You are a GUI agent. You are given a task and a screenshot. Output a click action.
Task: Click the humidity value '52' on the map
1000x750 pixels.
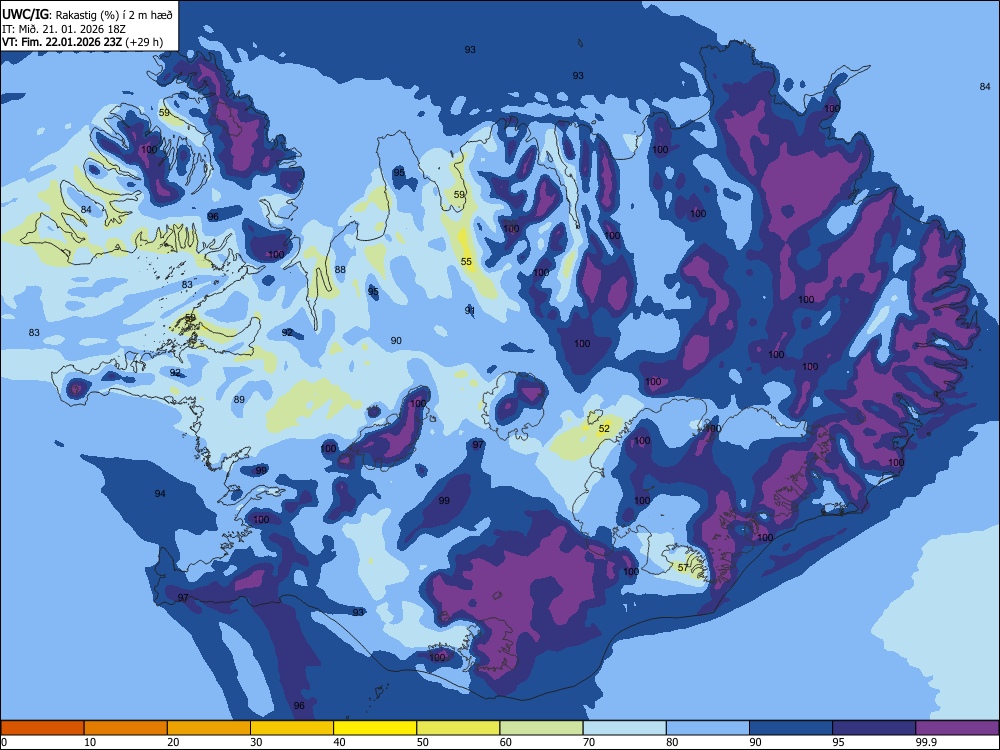[x=604, y=429]
